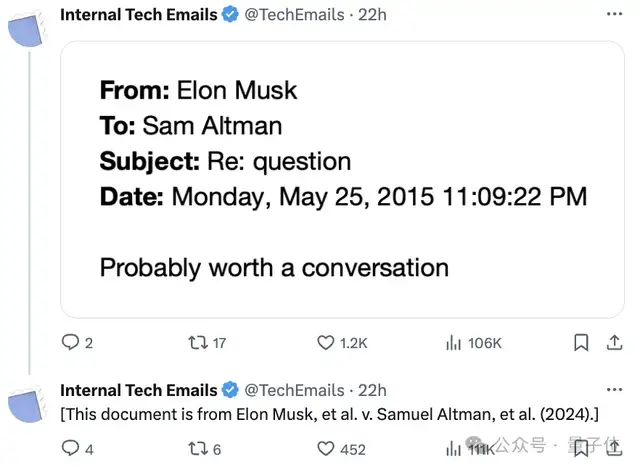The image size is (640, 470).
Task: Like the first tweet with 1.2K likes
Action: [325, 343]
